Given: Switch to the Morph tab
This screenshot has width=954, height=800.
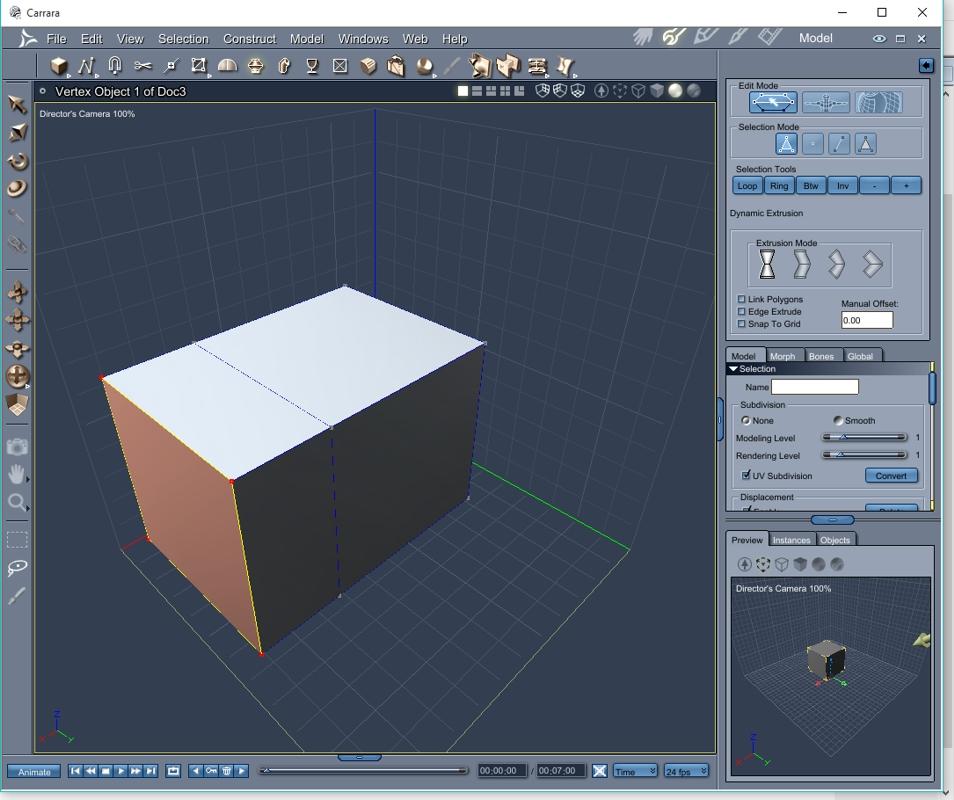Looking at the screenshot, I should 782,356.
